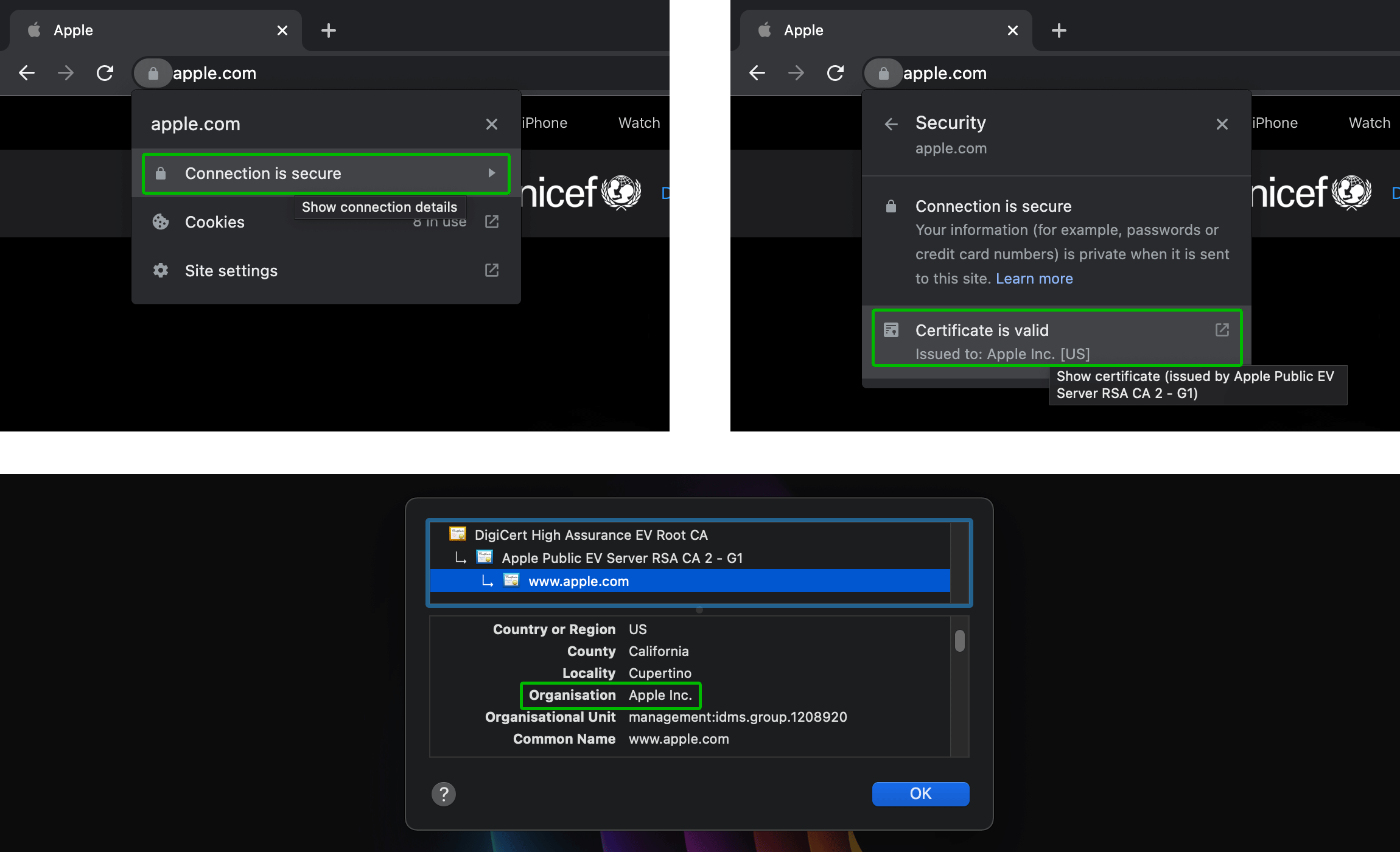Close the Security popup

1222,124
